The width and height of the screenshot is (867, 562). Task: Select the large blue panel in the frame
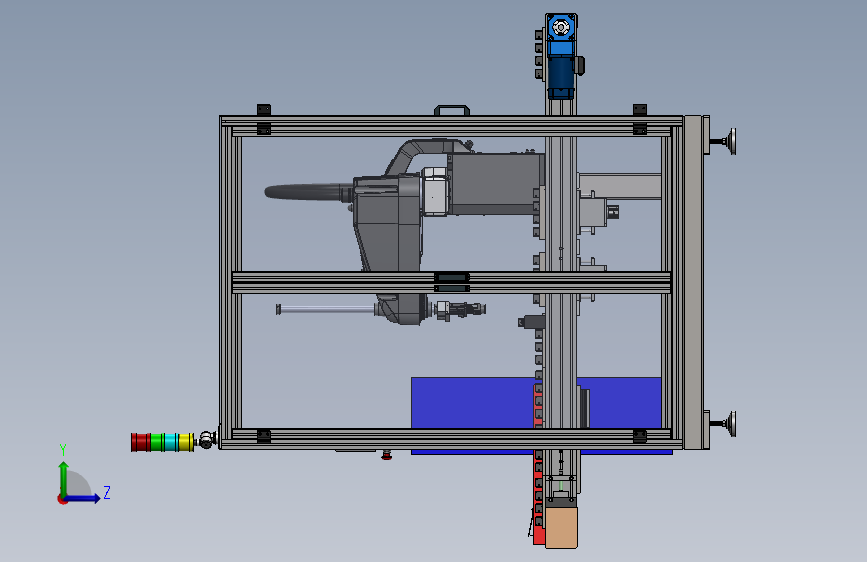pyautogui.click(x=476, y=403)
